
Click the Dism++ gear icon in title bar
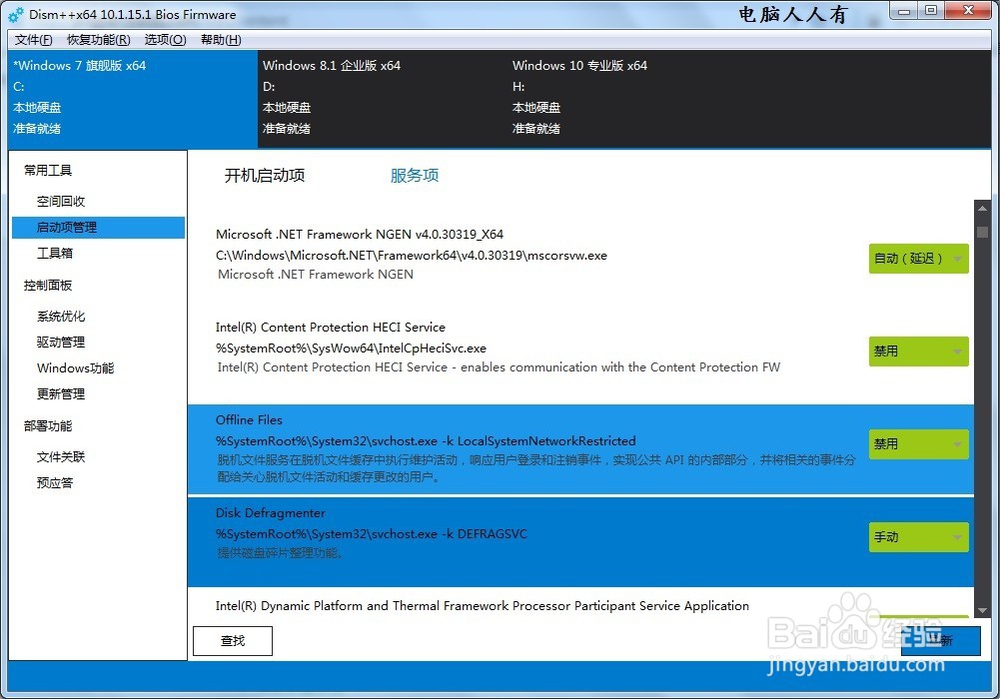pyautogui.click(x=16, y=14)
